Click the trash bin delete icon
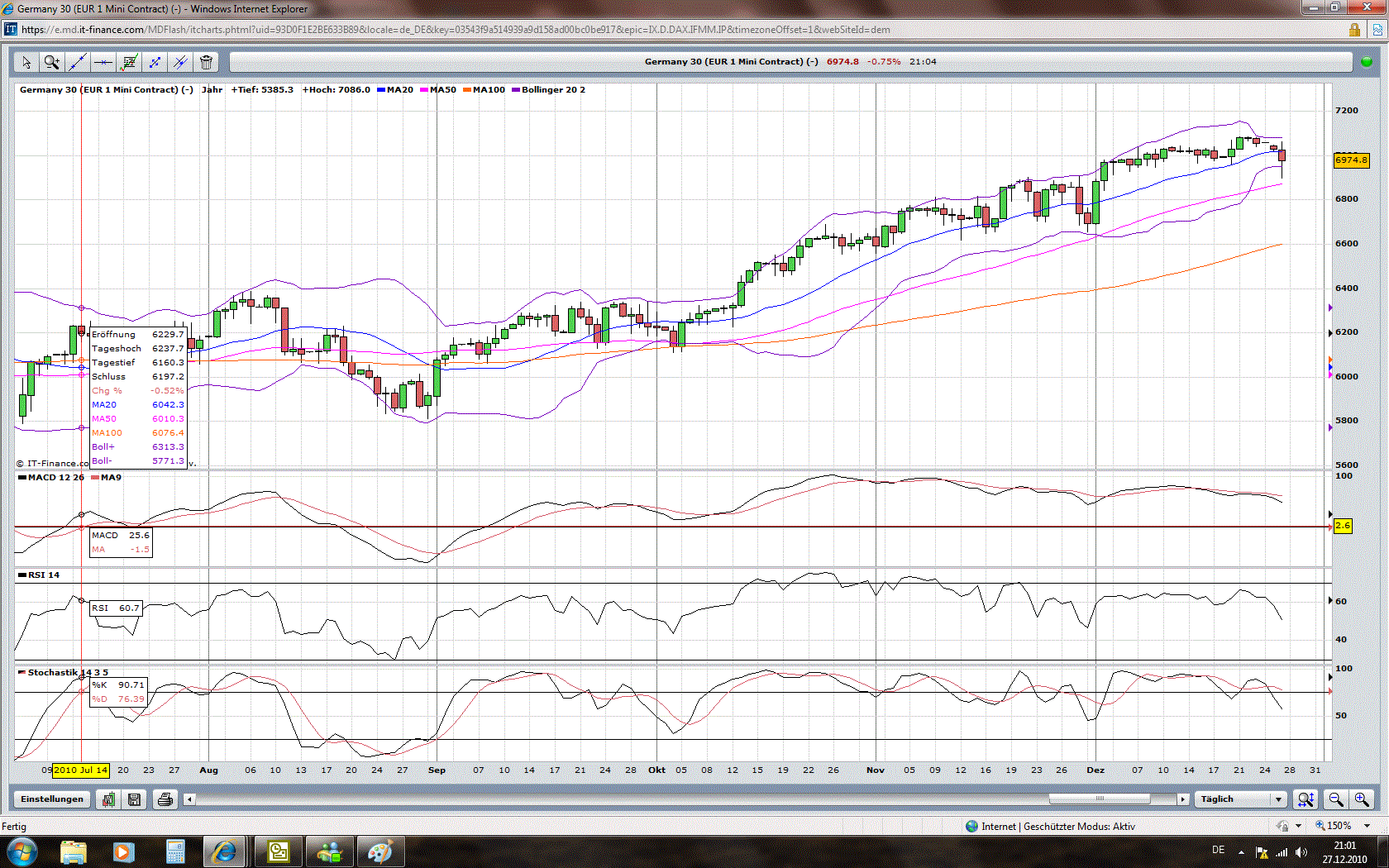The width and height of the screenshot is (1389, 868). tap(206, 62)
